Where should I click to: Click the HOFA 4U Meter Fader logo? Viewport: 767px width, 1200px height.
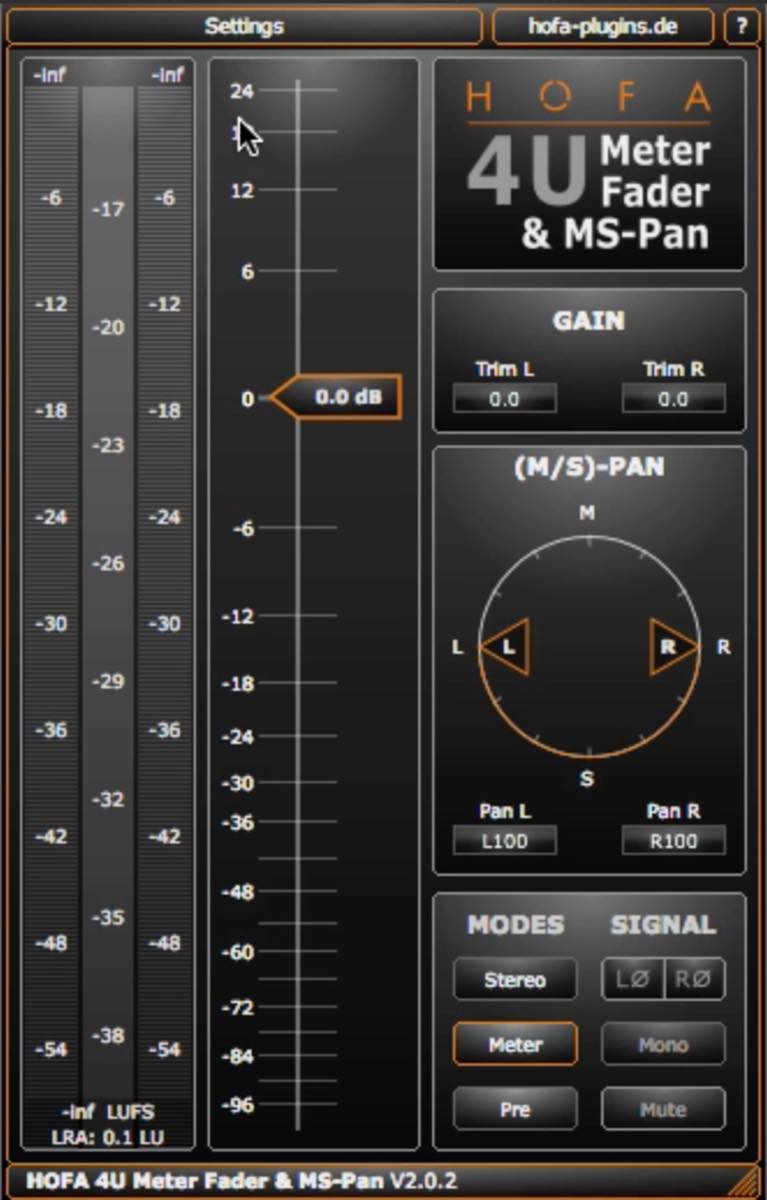point(589,165)
